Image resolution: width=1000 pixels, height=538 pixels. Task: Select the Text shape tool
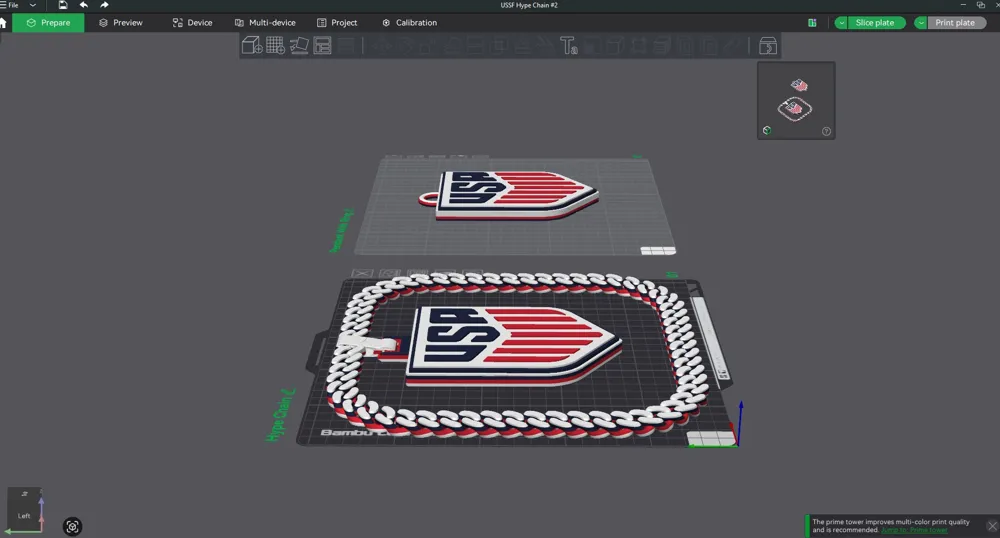point(568,45)
